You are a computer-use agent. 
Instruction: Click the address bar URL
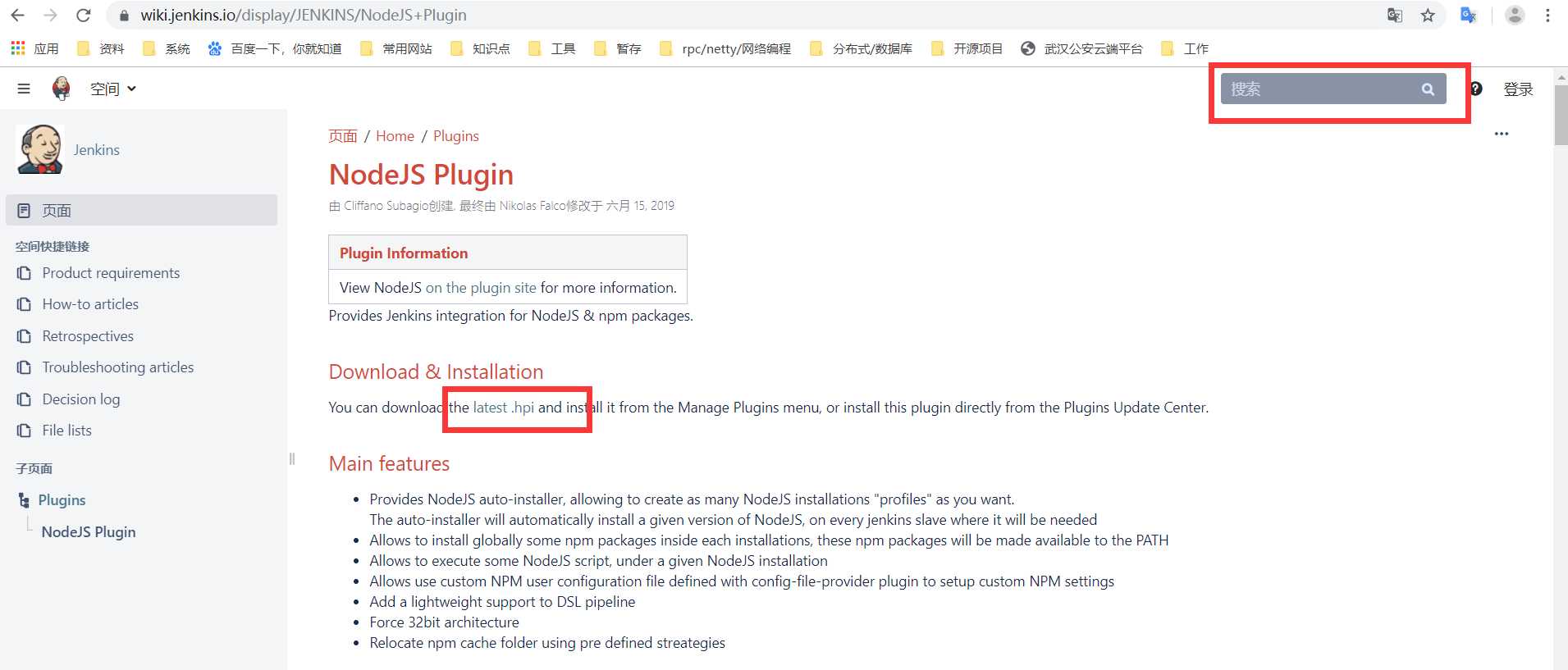pyautogui.click(x=304, y=16)
